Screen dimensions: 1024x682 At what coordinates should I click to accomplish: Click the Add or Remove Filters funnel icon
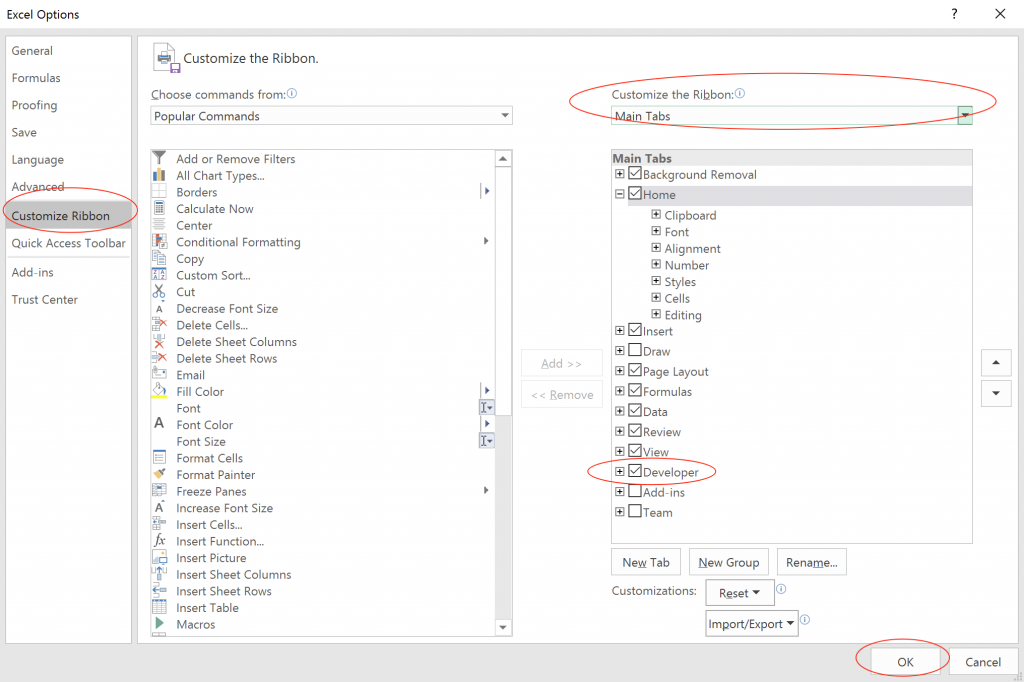(159, 158)
